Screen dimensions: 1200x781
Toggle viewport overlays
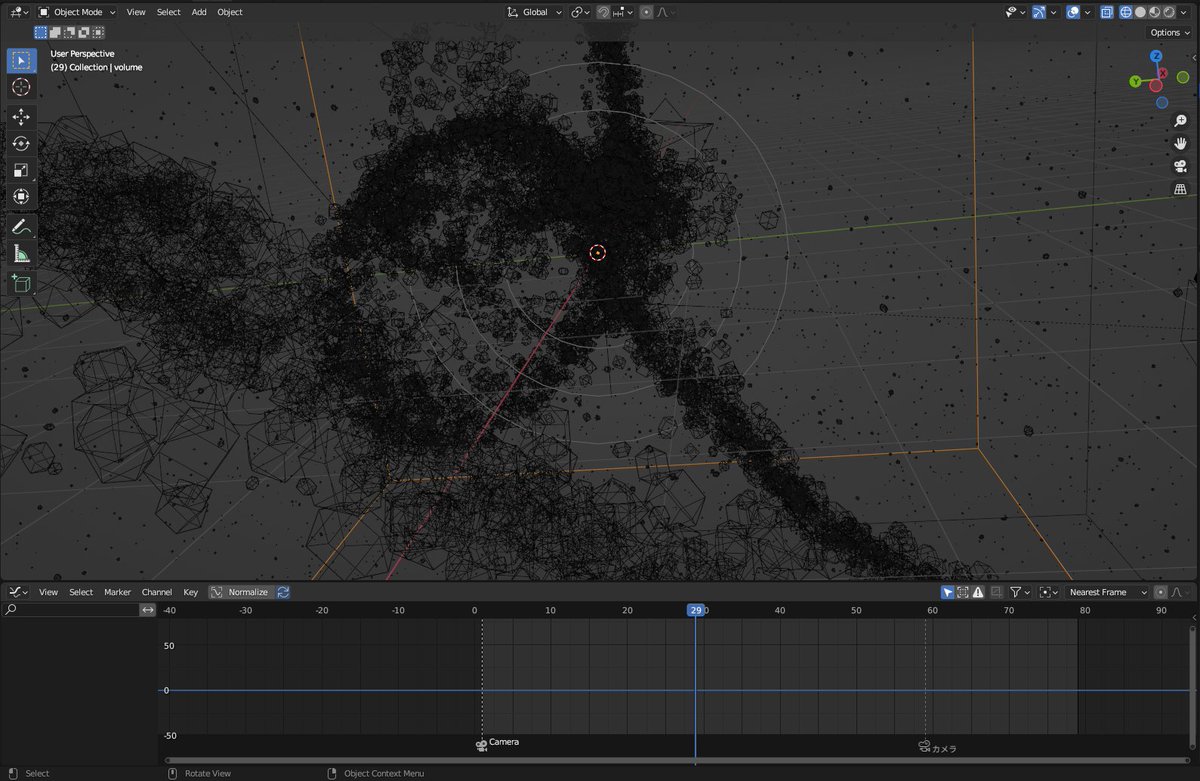(x=1073, y=12)
